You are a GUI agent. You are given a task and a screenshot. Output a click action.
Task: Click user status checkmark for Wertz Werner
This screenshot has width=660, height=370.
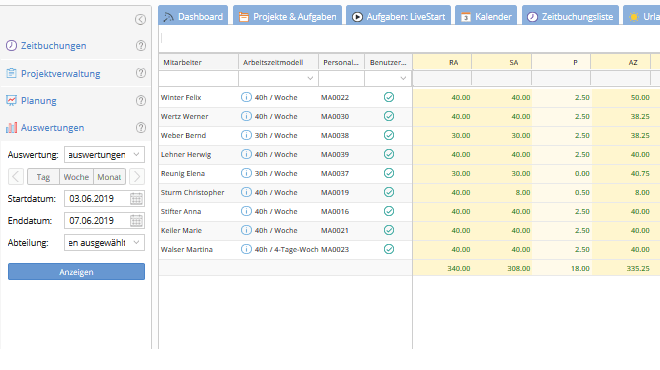click(x=389, y=116)
